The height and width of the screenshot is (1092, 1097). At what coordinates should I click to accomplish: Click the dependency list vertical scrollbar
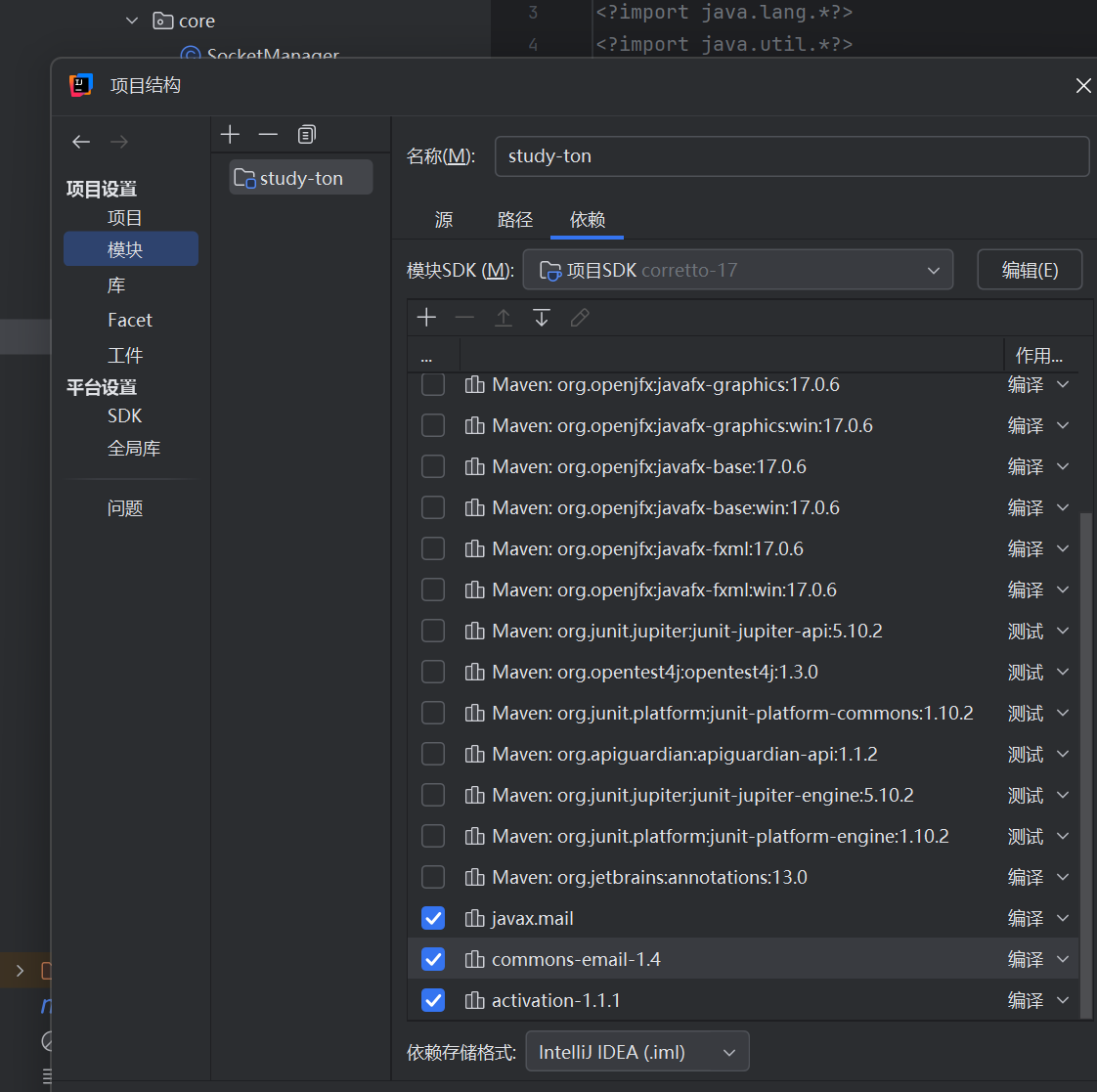[1086, 764]
